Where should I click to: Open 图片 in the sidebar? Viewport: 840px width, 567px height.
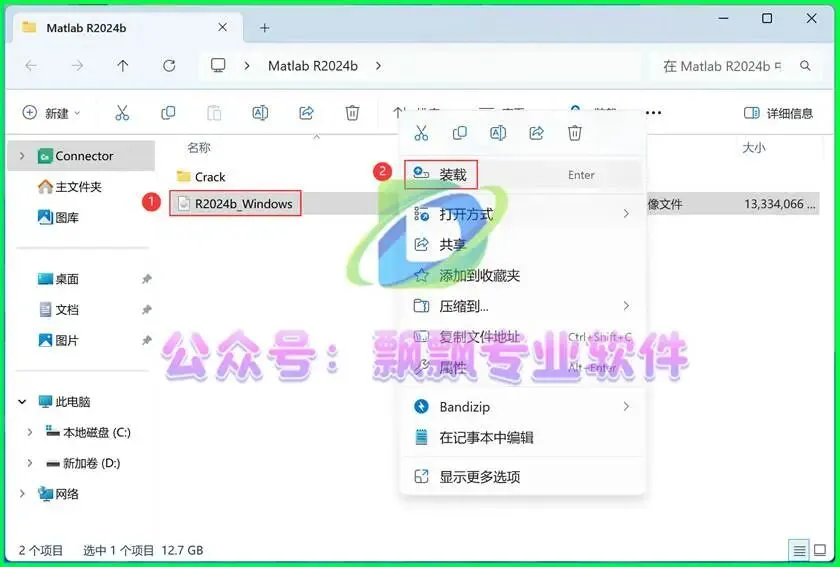(58, 340)
